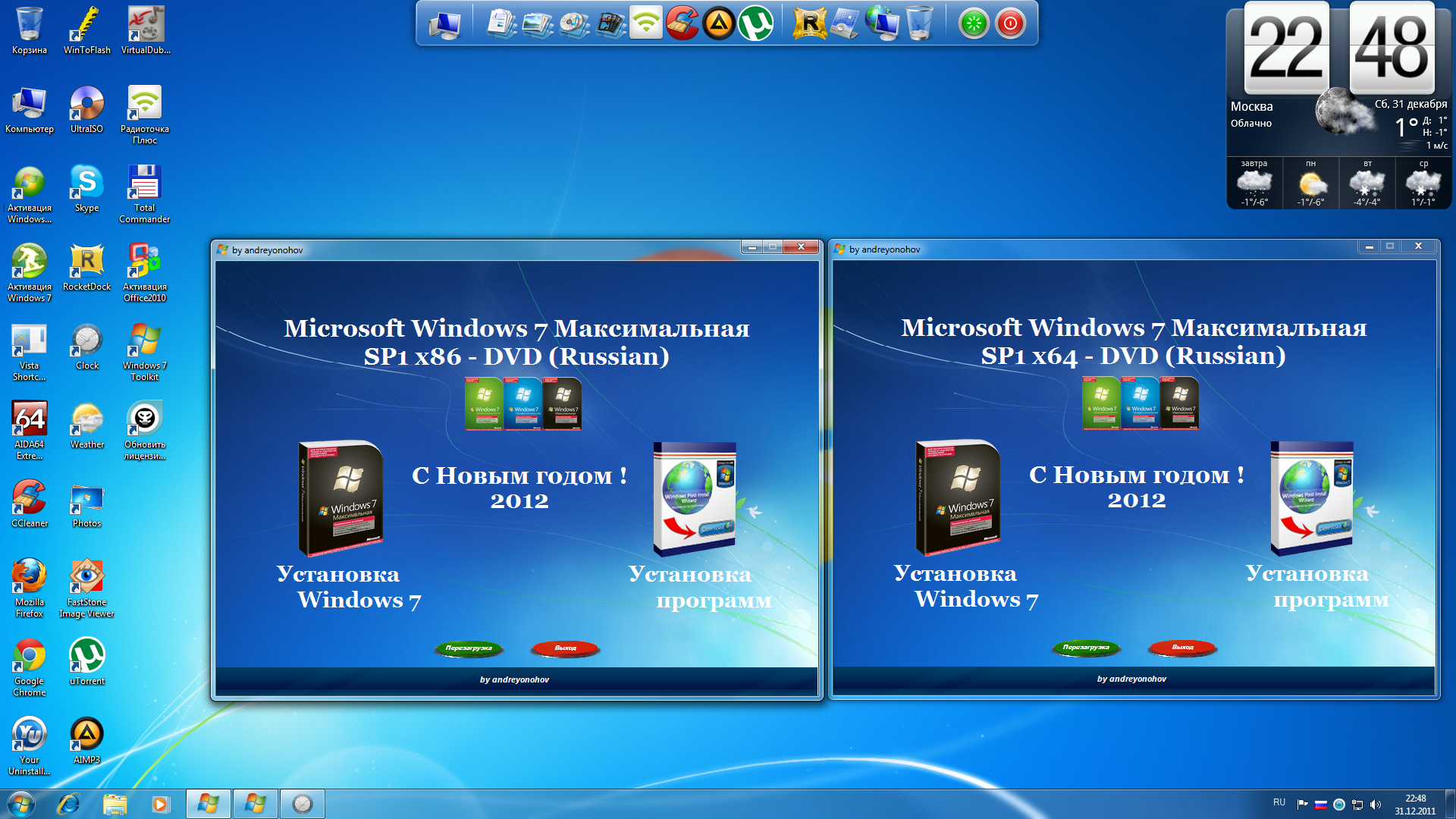Open RocketDock settings star icon in dock
The width and height of the screenshot is (1456, 819).
point(809,24)
